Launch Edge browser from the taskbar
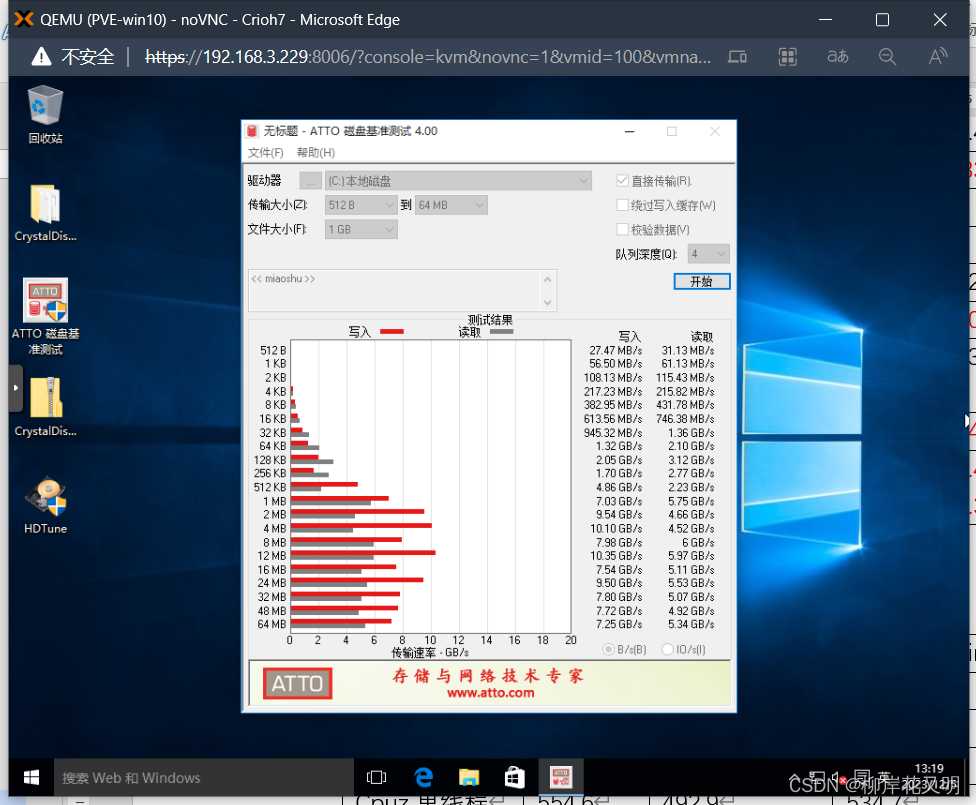Screen dimensions: 976x805 coord(423,777)
